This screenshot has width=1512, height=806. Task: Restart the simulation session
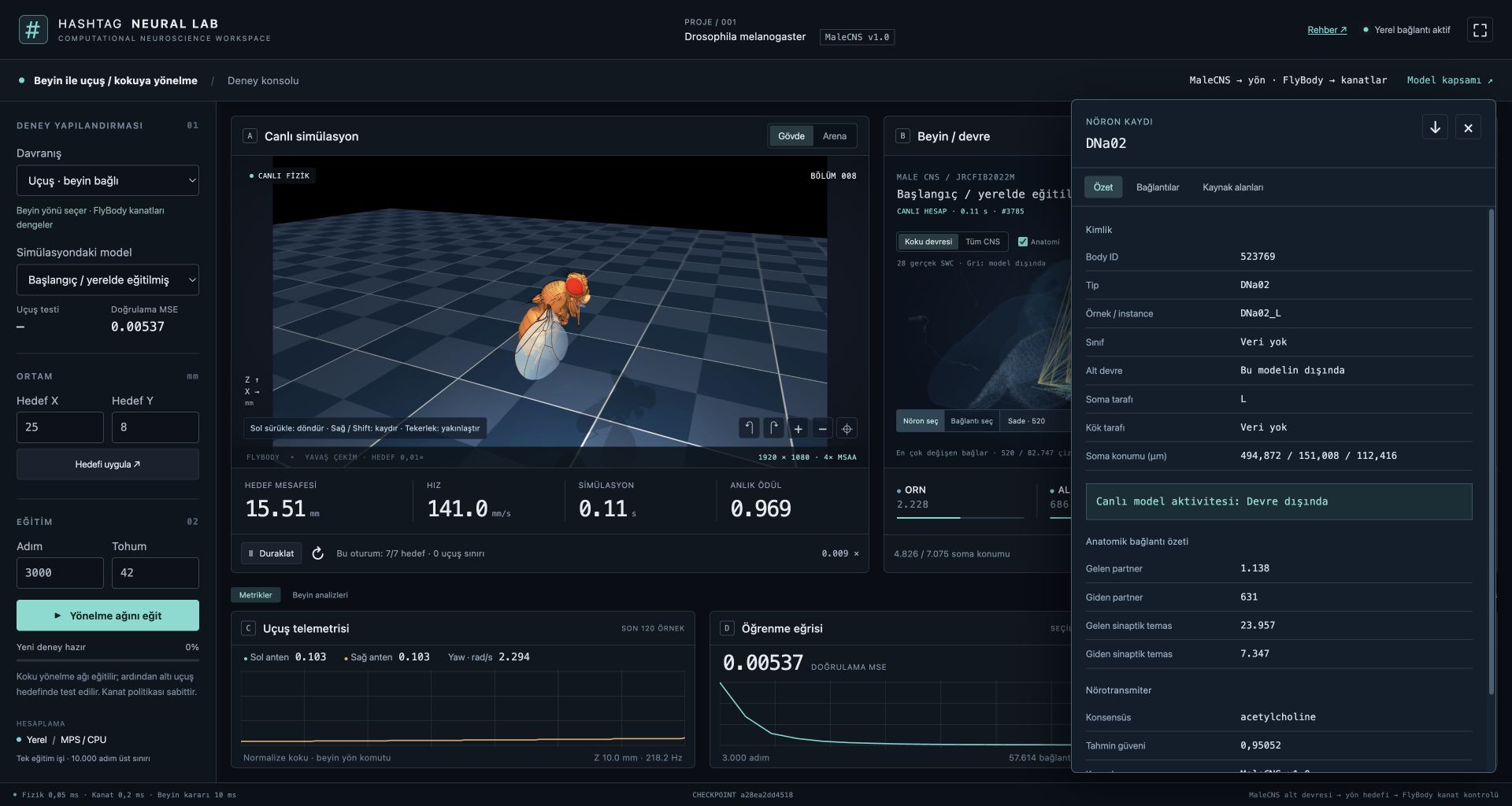click(317, 553)
